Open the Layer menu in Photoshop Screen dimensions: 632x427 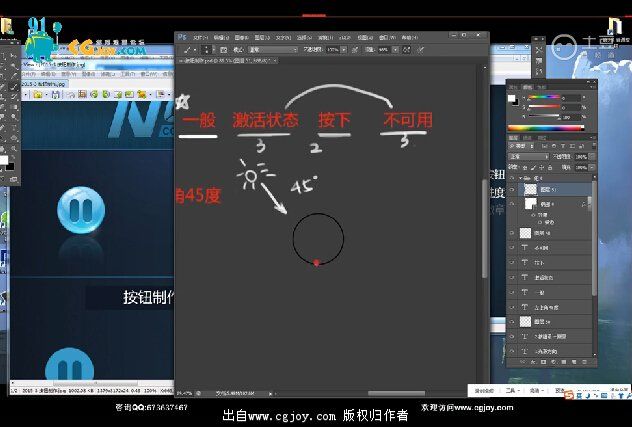pyautogui.click(x=262, y=37)
